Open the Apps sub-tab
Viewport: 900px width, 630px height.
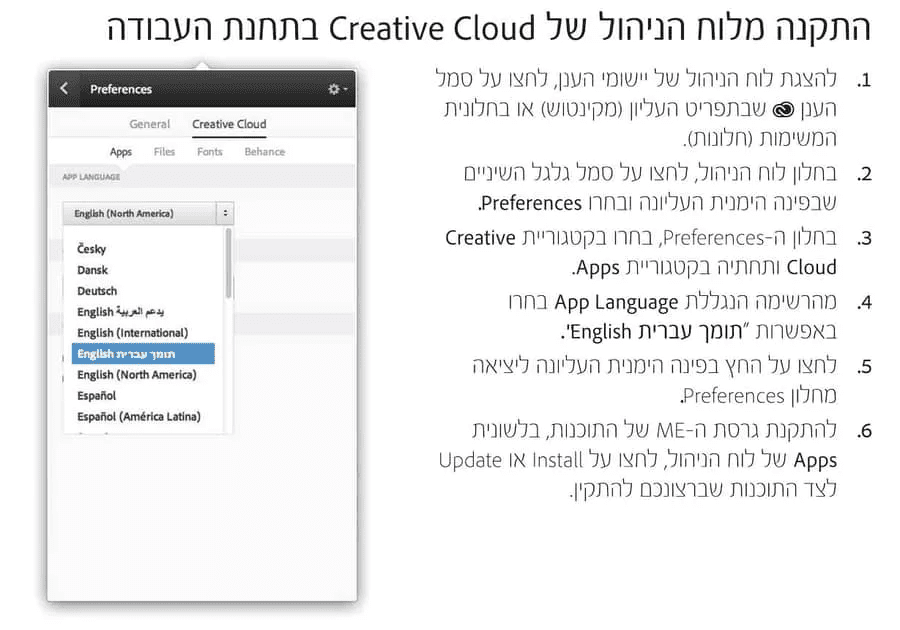[x=121, y=152]
